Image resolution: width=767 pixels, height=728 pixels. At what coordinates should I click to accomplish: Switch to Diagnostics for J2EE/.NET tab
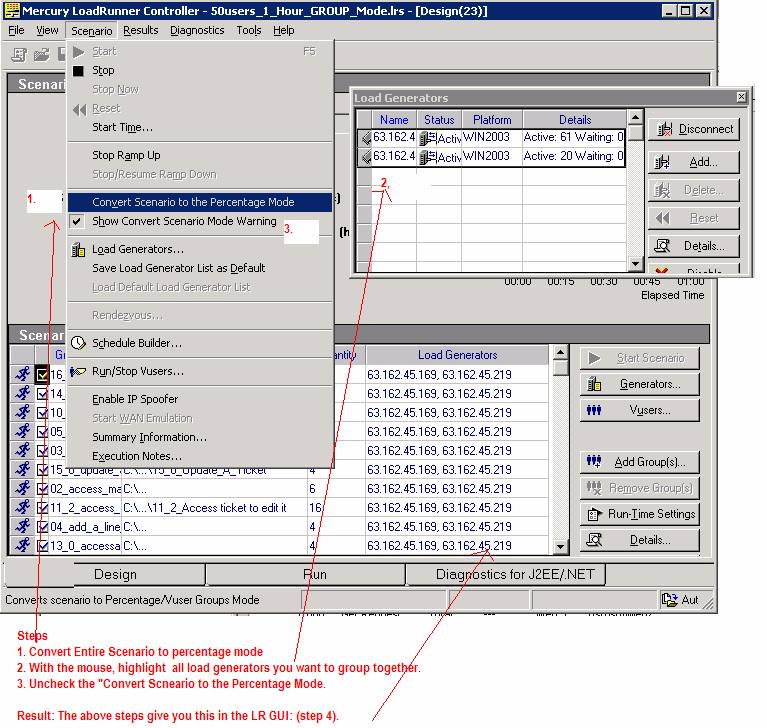[x=506, y=574]
